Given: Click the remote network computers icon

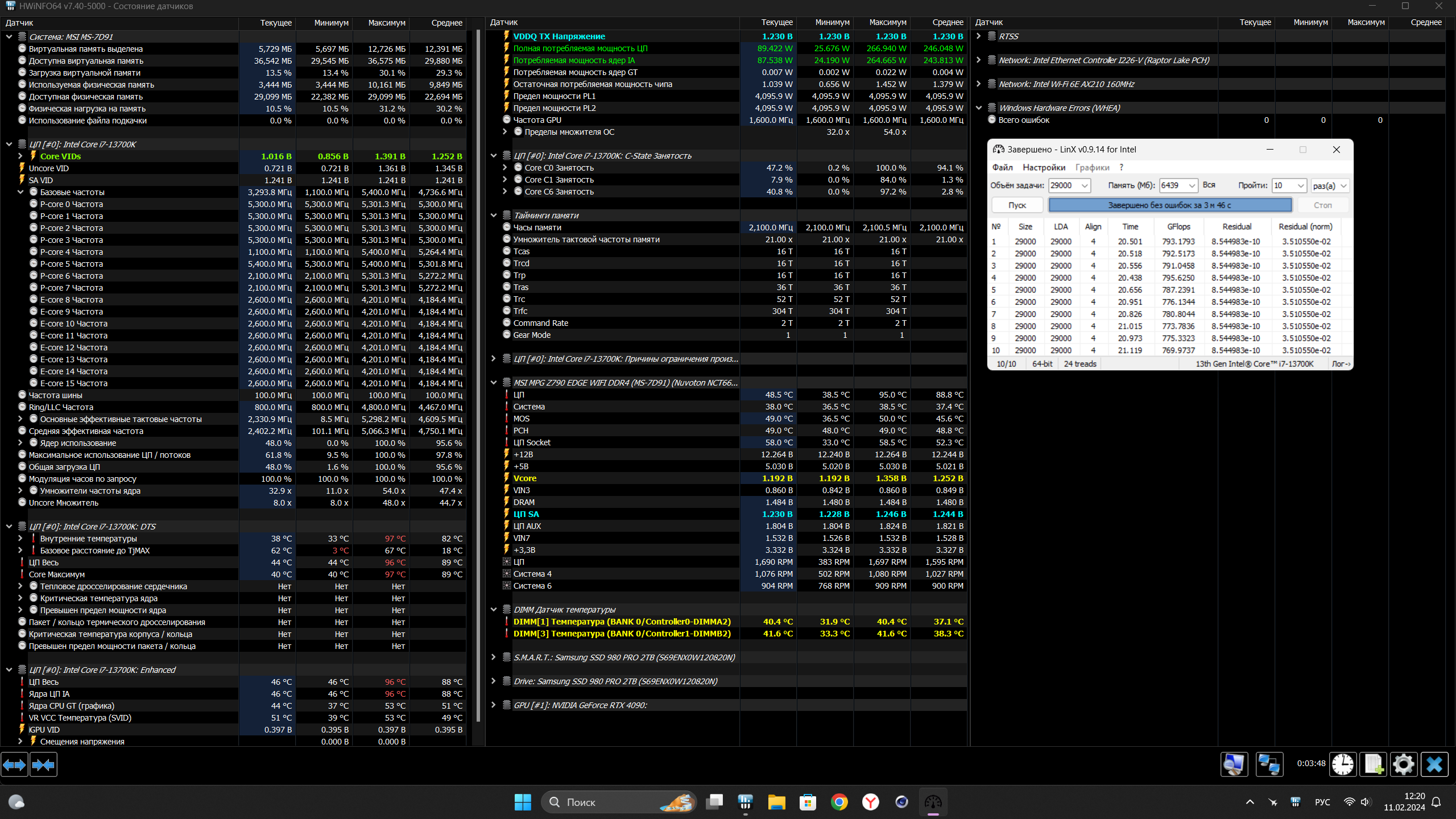Looking at the screenshot, I should [x=1269, y=764].
